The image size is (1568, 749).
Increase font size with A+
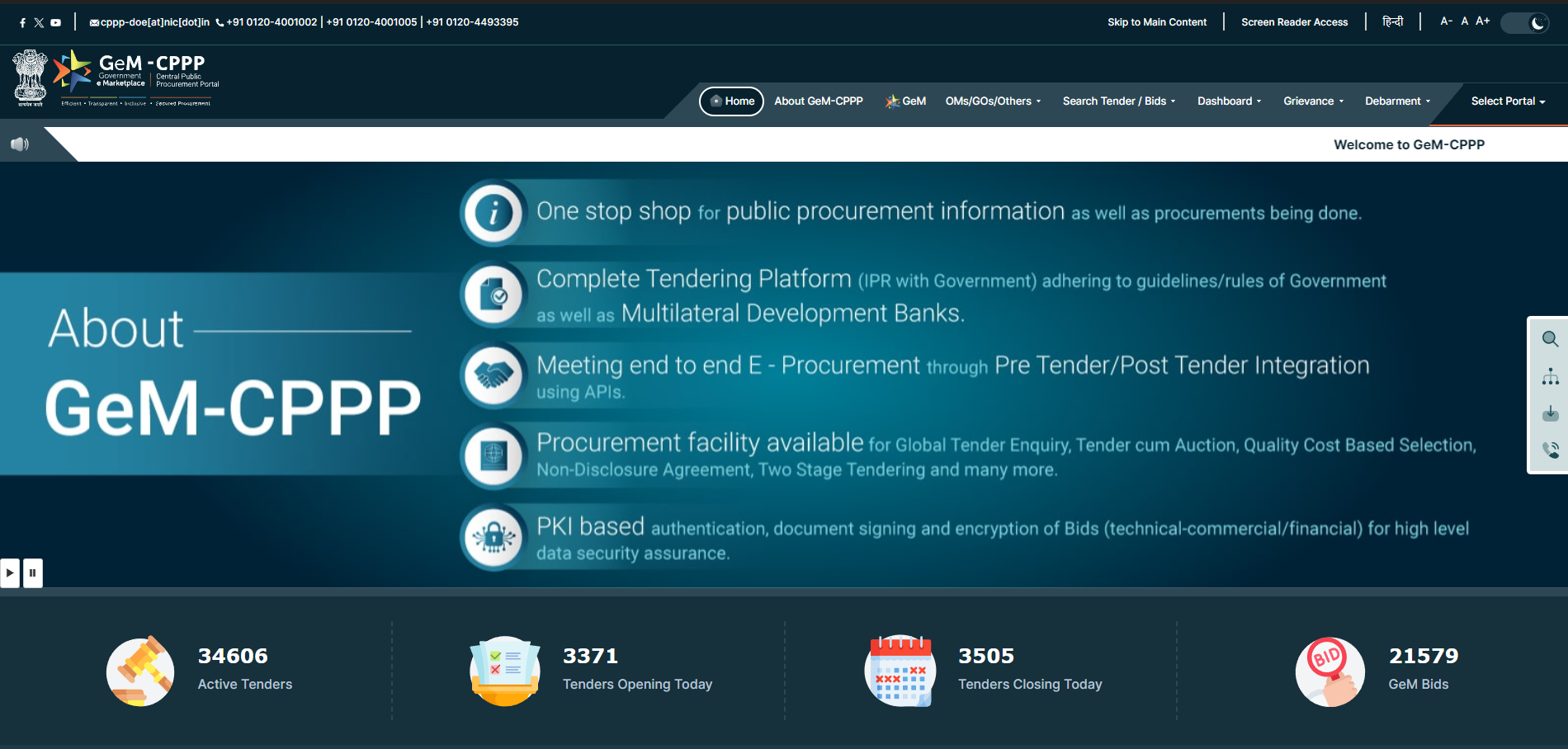(x=1482, y=21)
